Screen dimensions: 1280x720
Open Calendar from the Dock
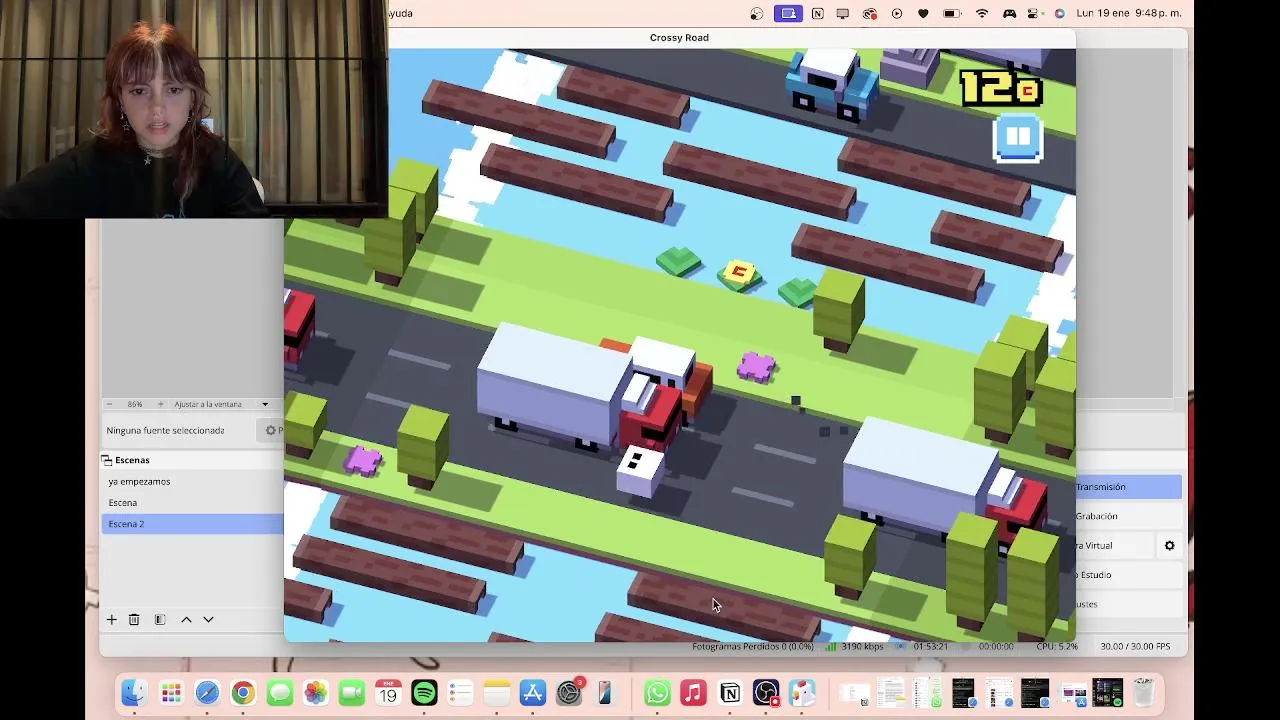click(388, 692)
